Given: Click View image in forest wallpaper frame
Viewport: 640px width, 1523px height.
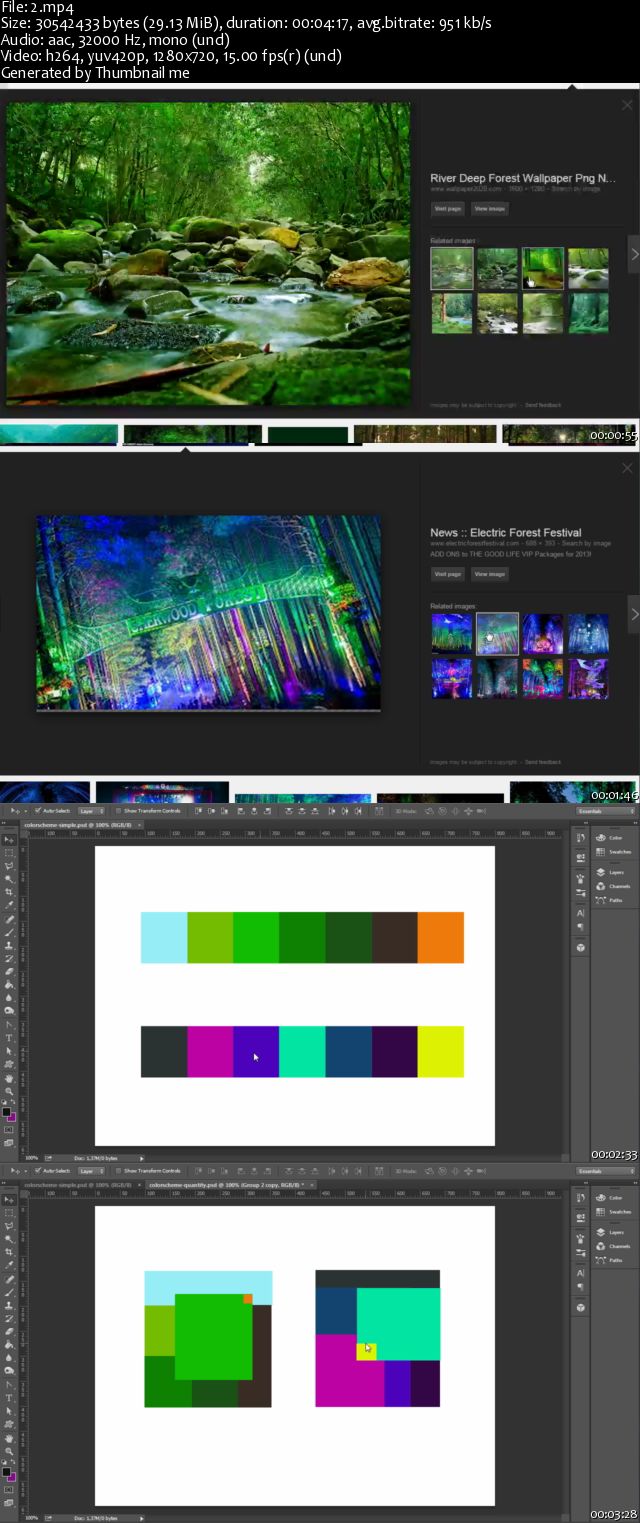Looking at the screenshot, I should tap(489, 208).
